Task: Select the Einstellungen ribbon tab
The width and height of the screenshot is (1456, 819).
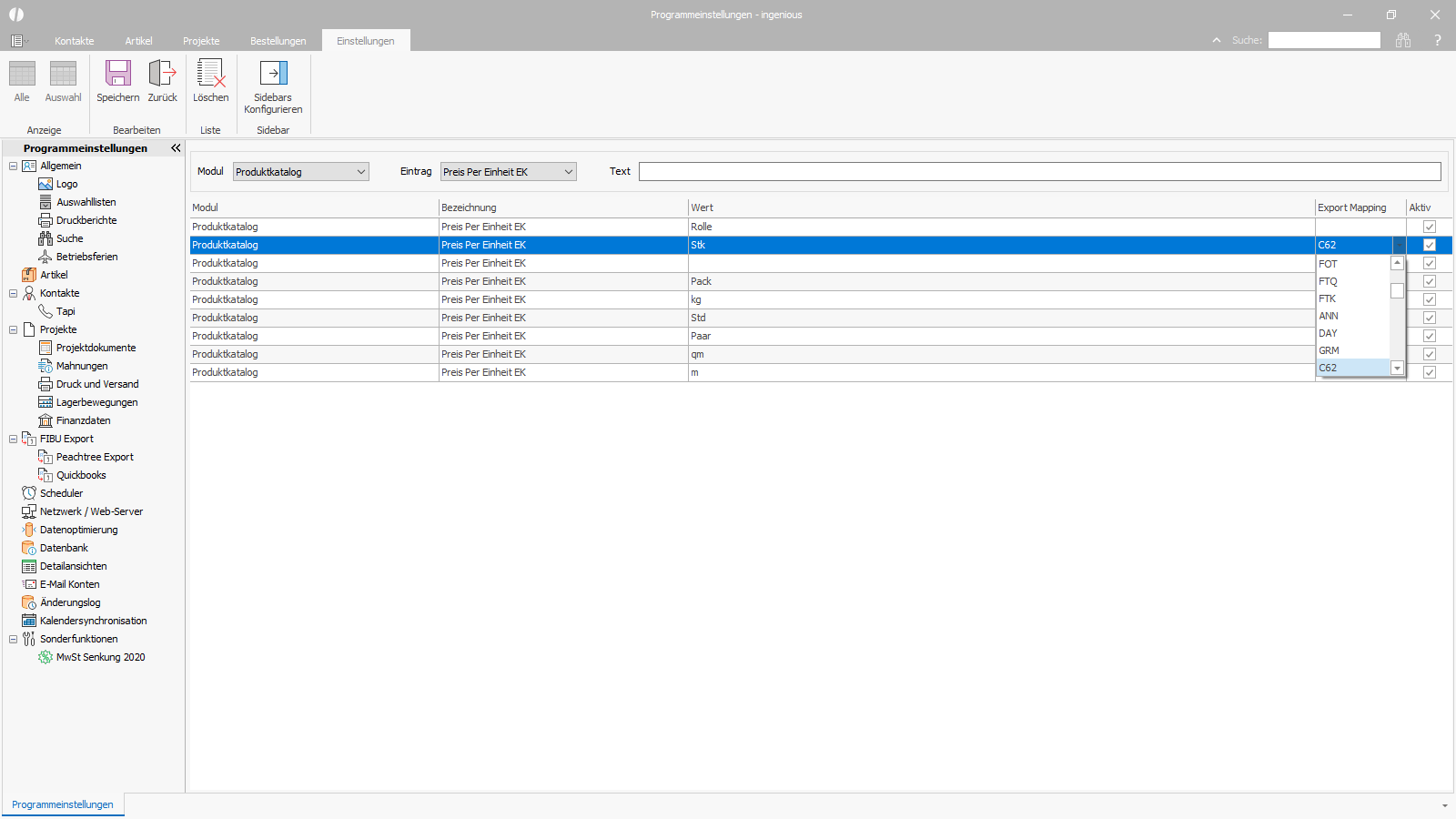Action: pyautogui.click(x=366, y=41)
